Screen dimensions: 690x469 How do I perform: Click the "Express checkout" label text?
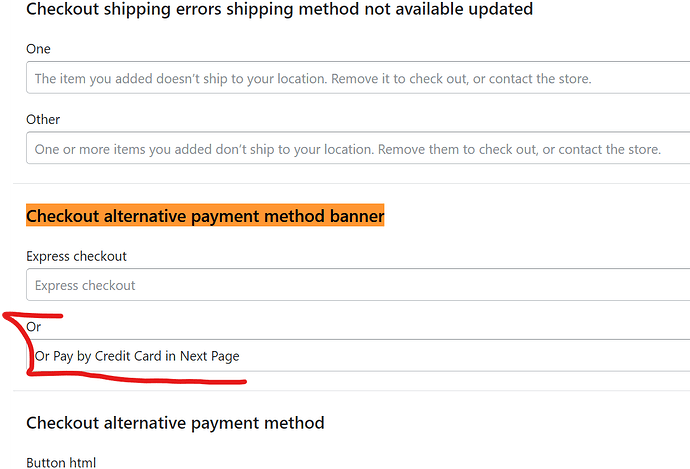click(x=76, y=256)
